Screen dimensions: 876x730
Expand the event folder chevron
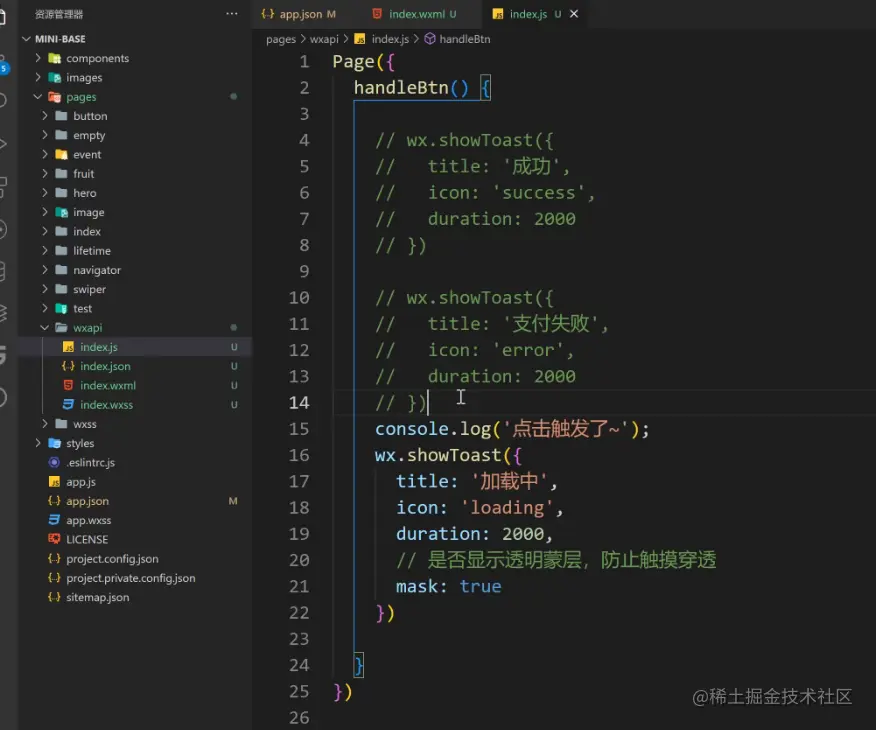point(45,154)
